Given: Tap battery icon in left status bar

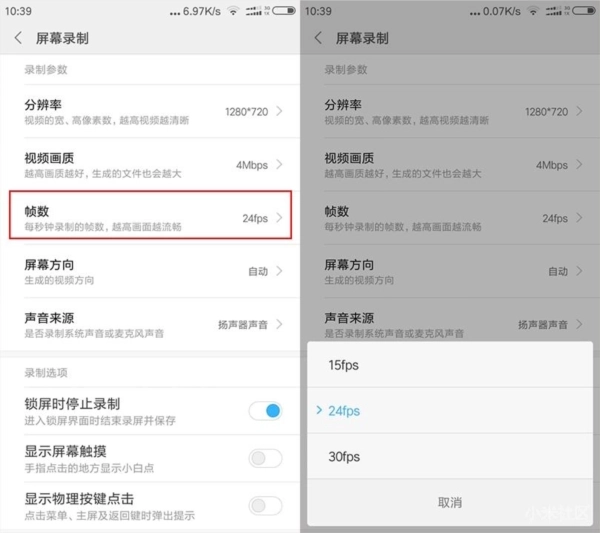Looking at the screenshot, I should [x=284, y=10].
